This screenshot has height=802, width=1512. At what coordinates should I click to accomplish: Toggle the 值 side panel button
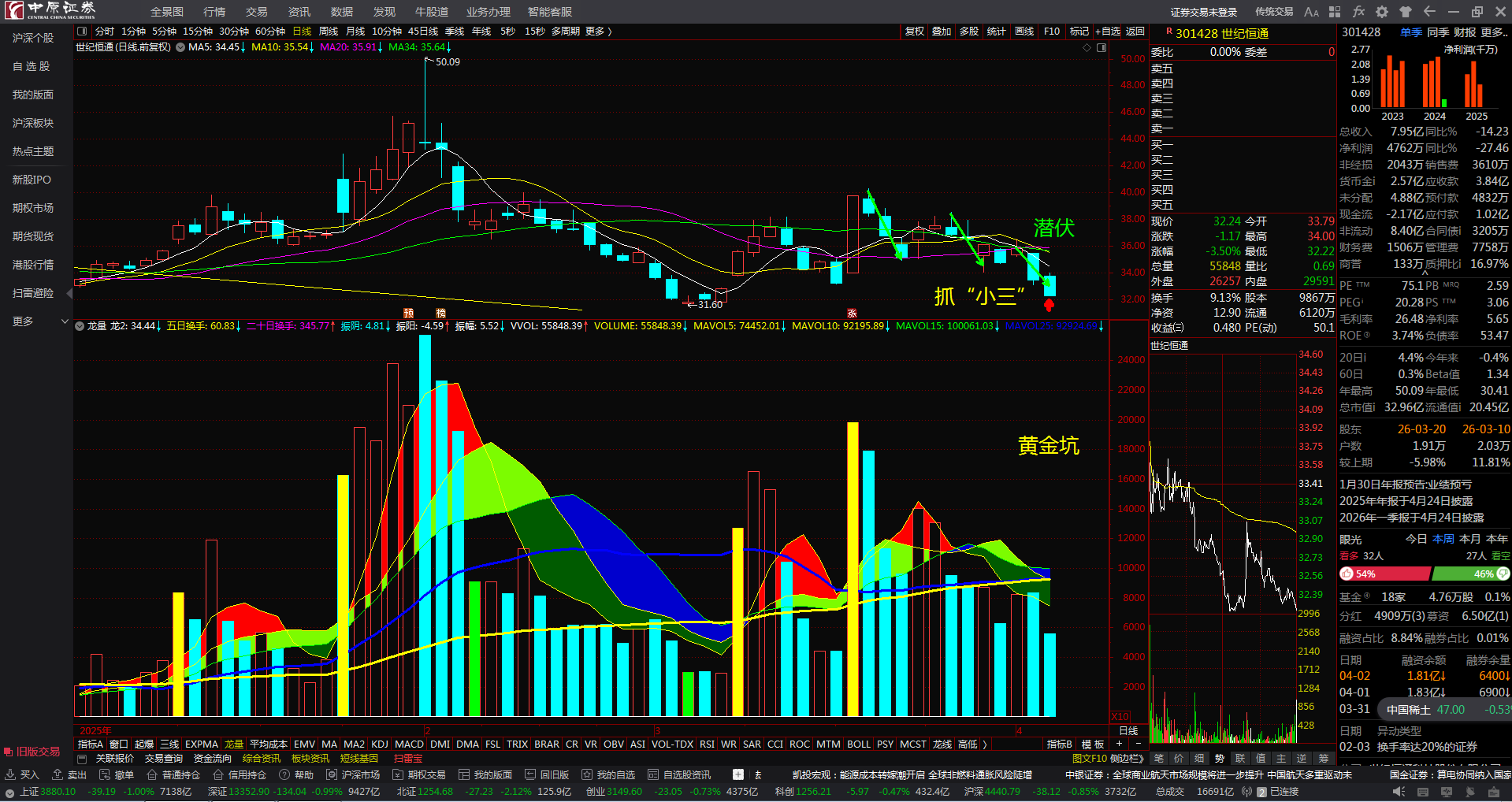coord(1261,758)
